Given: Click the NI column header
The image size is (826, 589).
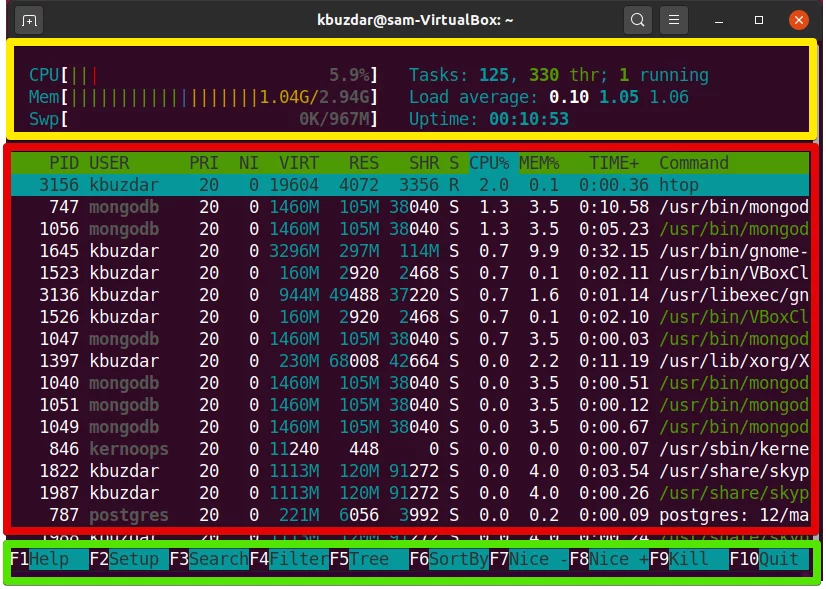Looking at the screenshot, I should 249,163.
